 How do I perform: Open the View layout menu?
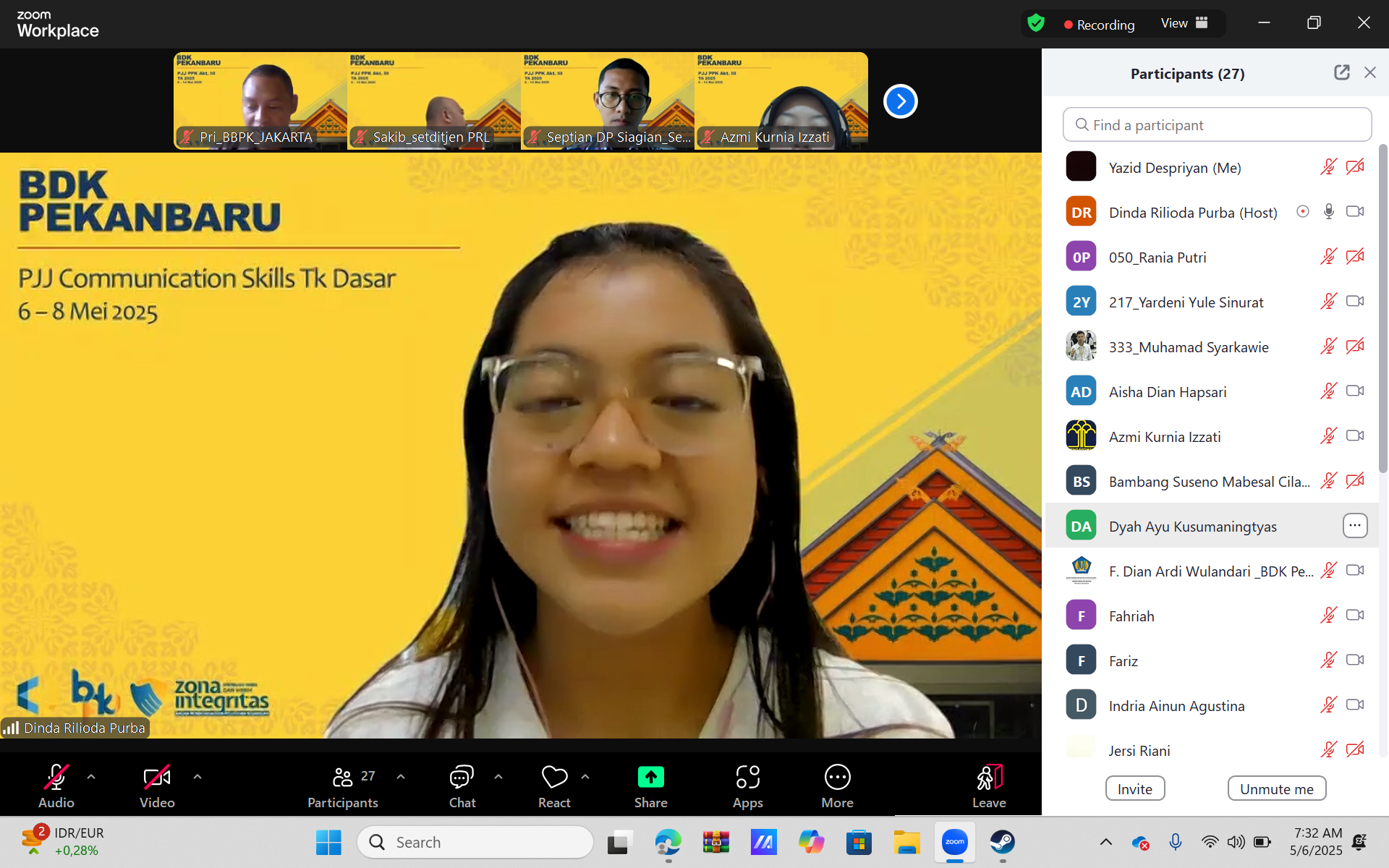click(1184, 23)
